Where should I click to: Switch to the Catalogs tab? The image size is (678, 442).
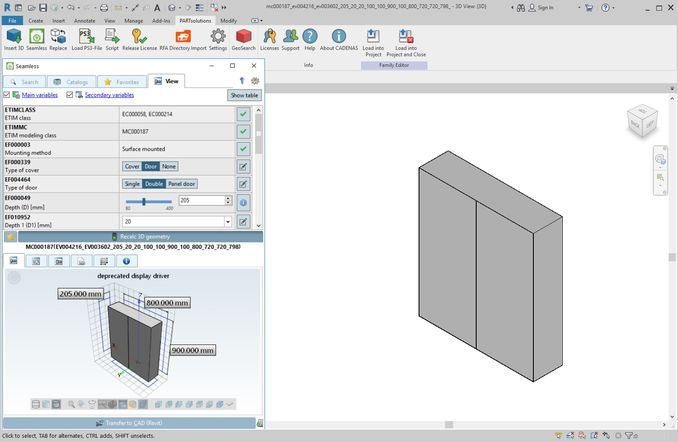click(71, 81)
